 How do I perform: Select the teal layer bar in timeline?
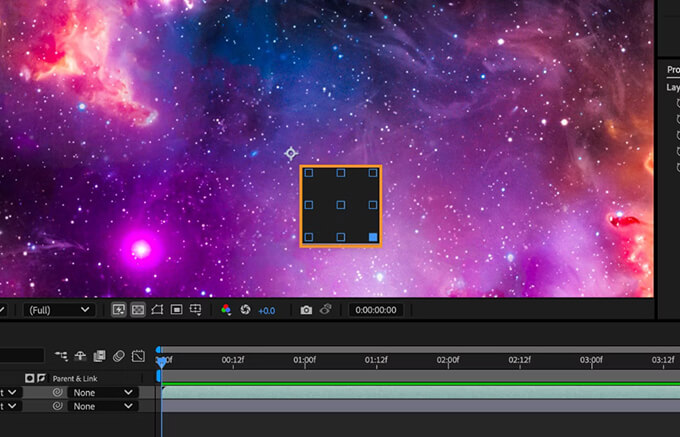tap(421, 392)
